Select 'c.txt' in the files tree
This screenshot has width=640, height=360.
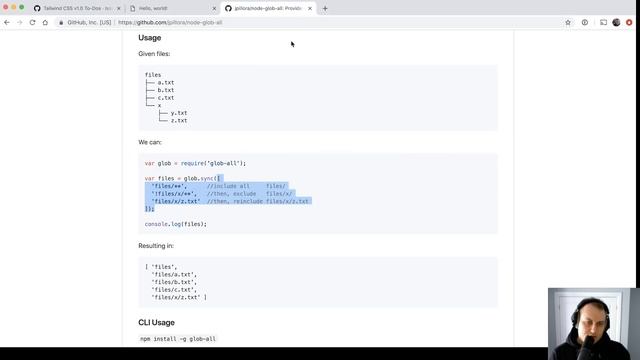[x=166, y=98]
